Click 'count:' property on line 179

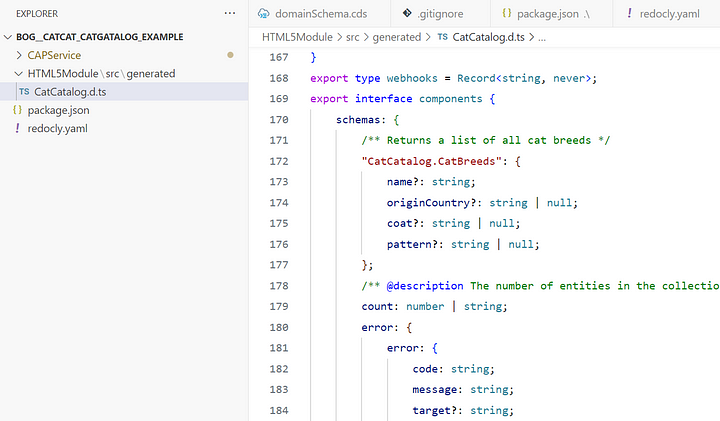pyautogui.click(x=380, y=306)
